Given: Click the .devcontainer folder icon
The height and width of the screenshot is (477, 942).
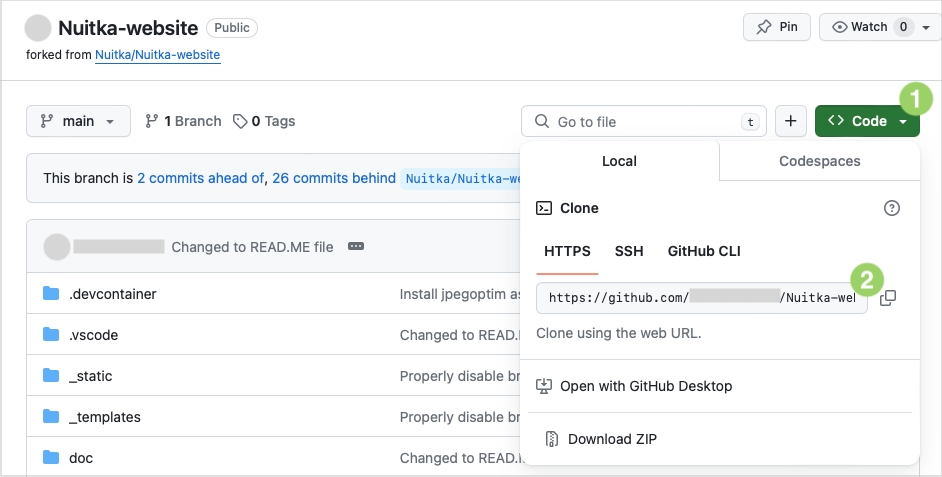Looking at the screenshot, I should pos(52,294).
